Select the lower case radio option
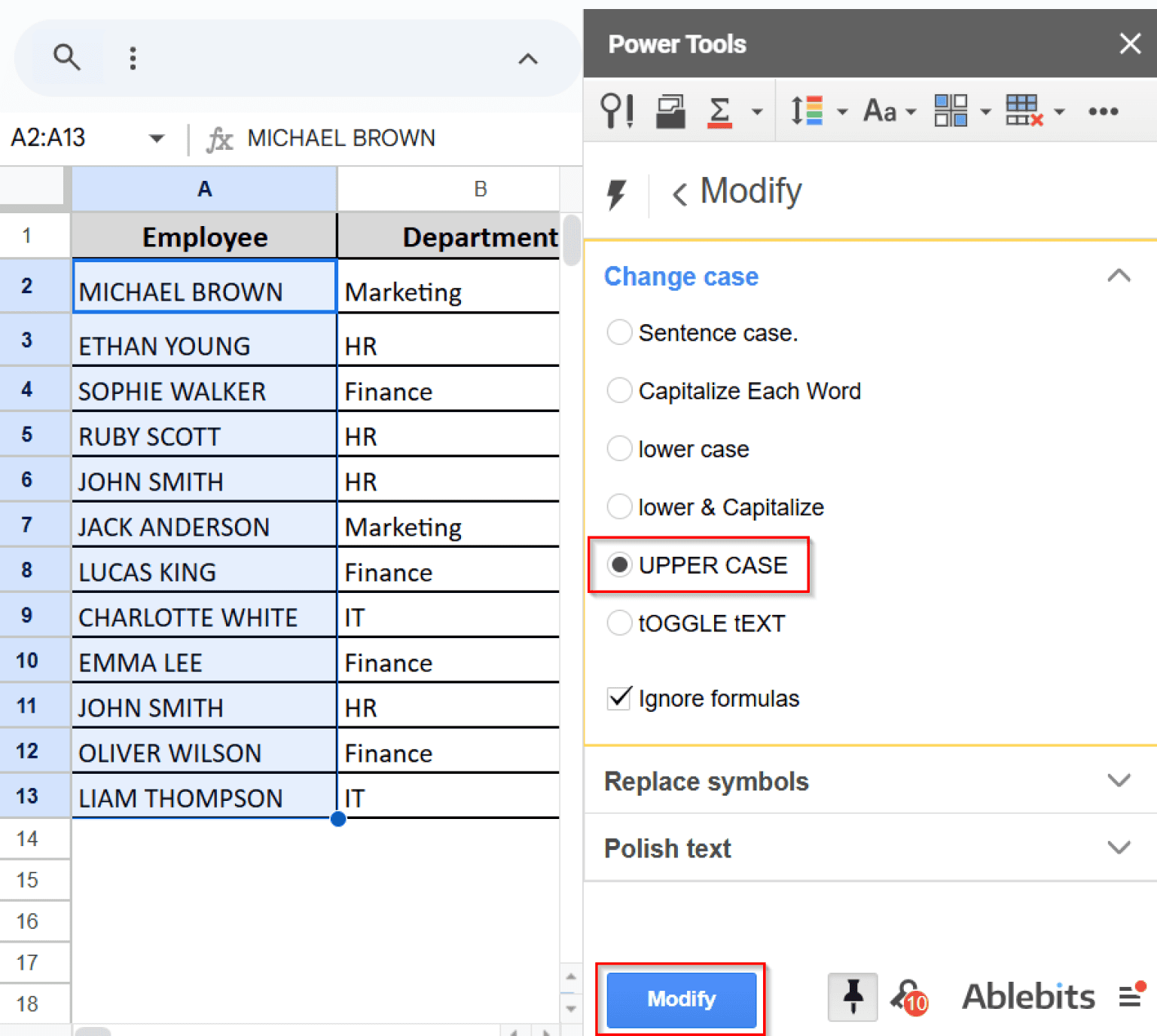 tap(619, 448)
